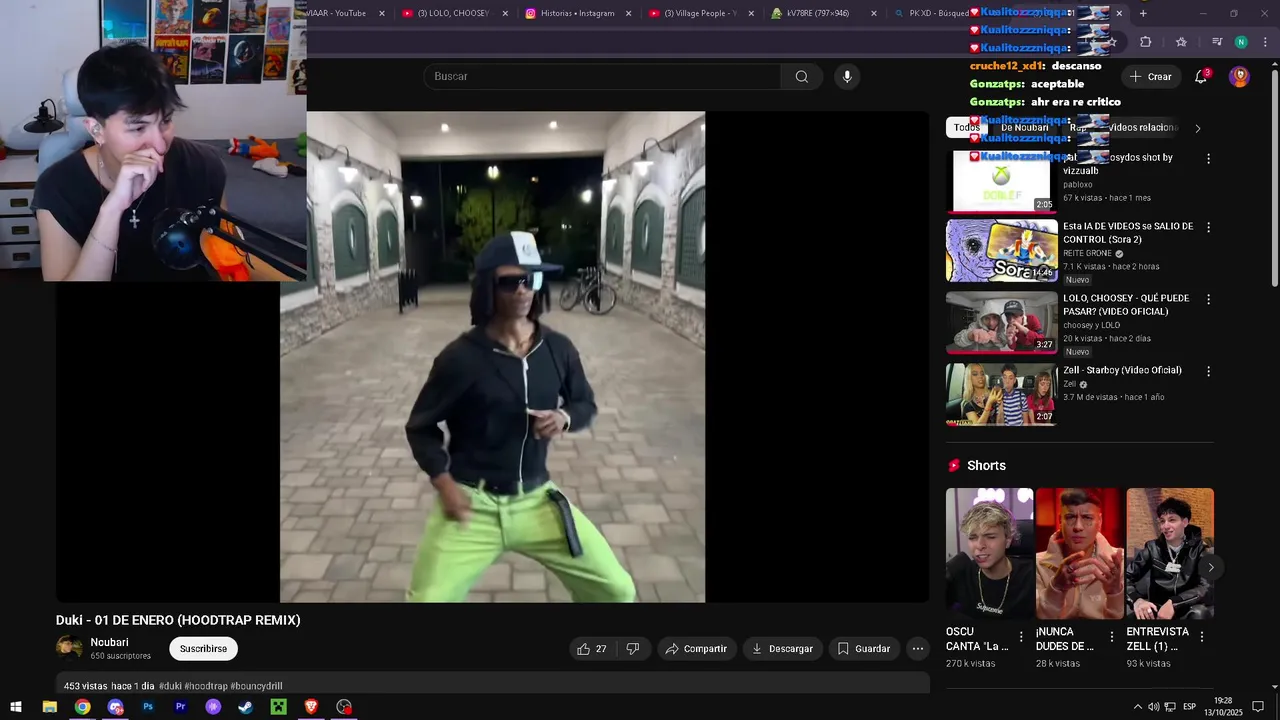The height and width of the screenshot is (720, 1280).
Task: Click the #hoodtrap hashtag
Action: [206, 686]
